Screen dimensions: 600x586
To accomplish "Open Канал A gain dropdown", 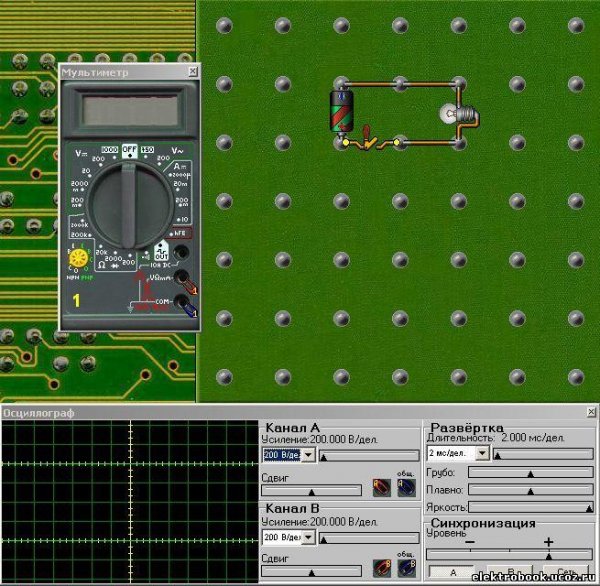I will coord(308,455).
